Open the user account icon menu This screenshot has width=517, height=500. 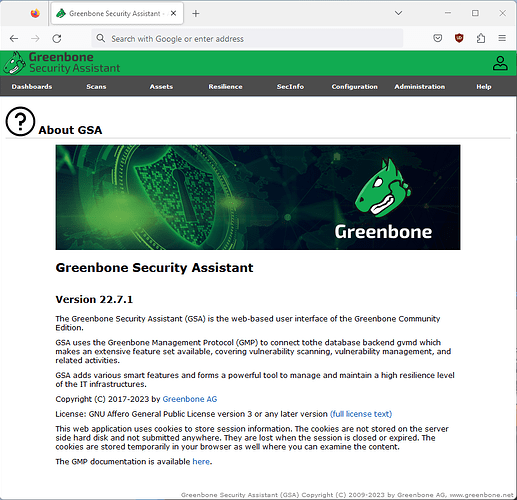coord(500,63)
